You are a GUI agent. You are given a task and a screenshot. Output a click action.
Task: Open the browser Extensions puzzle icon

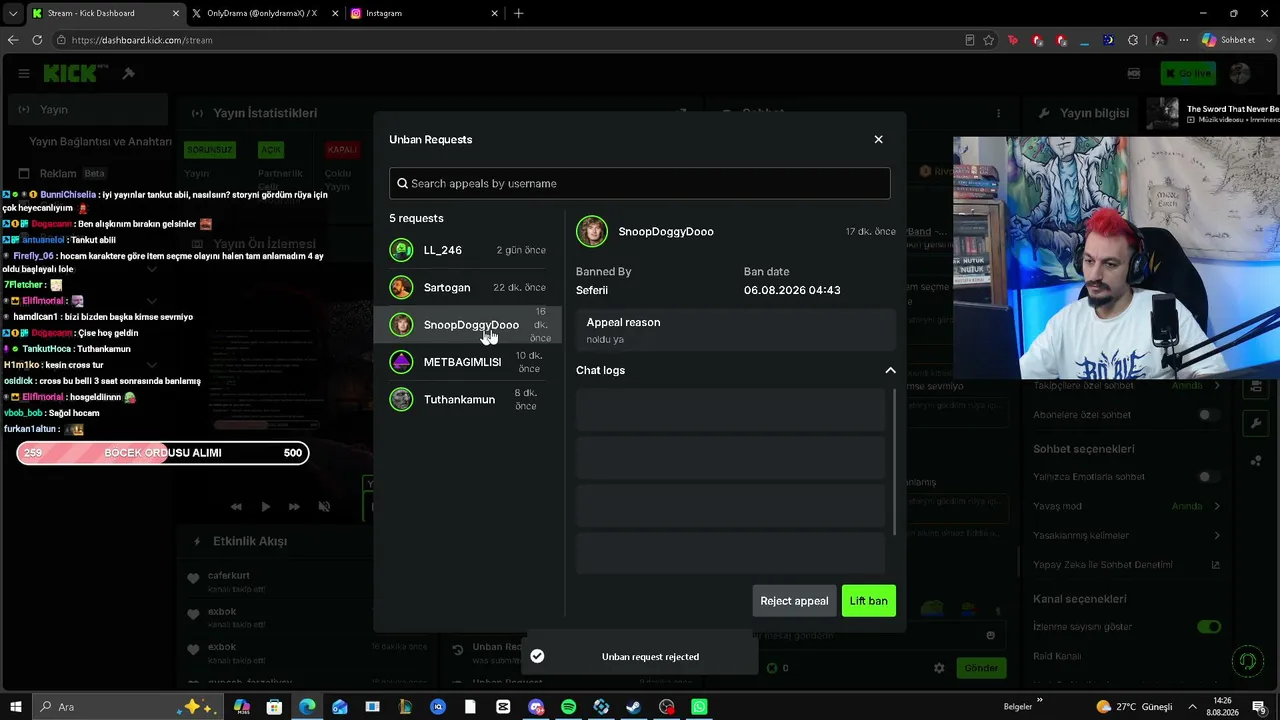coord(1133,40)
